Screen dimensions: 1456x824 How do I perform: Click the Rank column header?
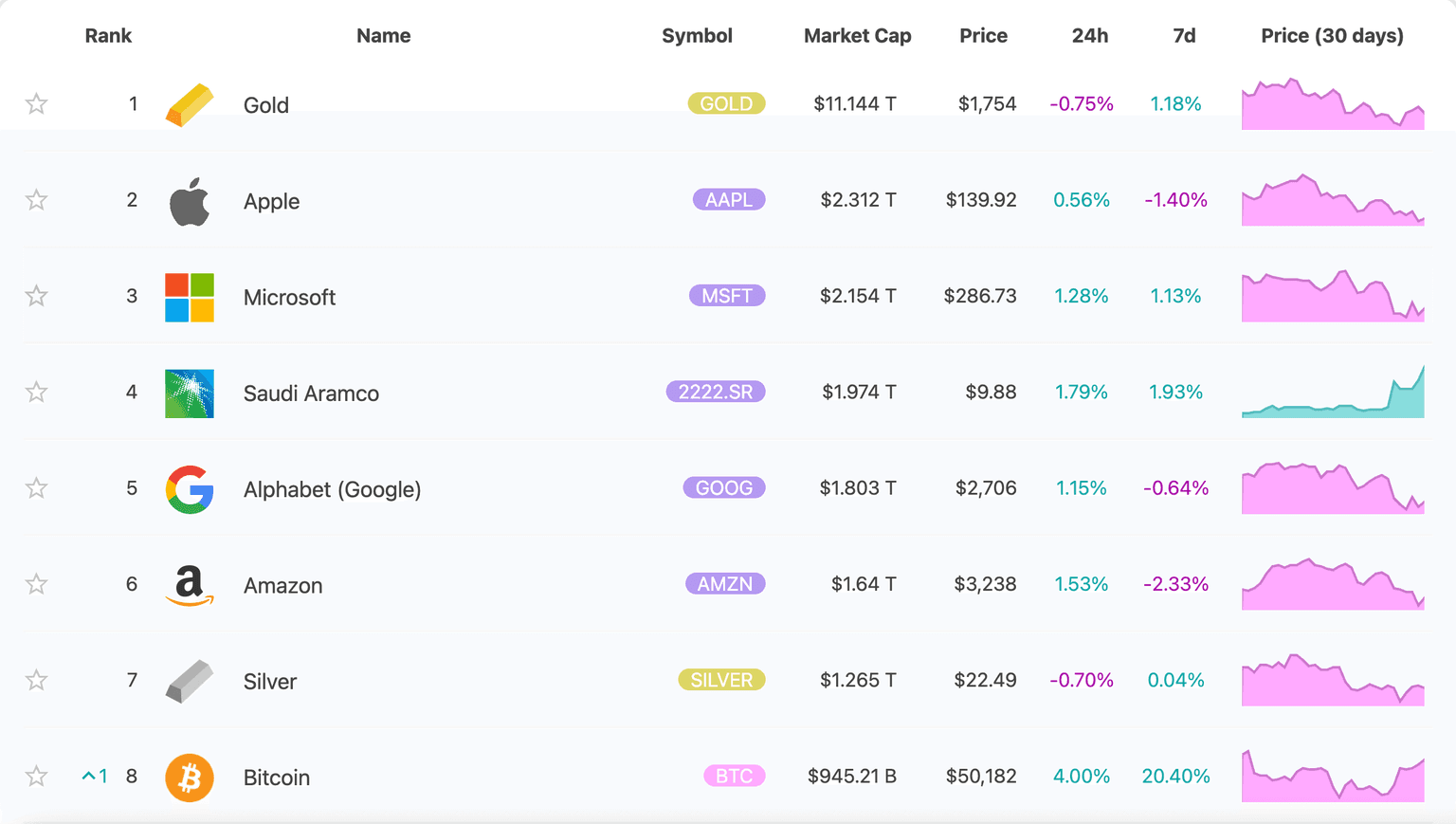(108, 36)
